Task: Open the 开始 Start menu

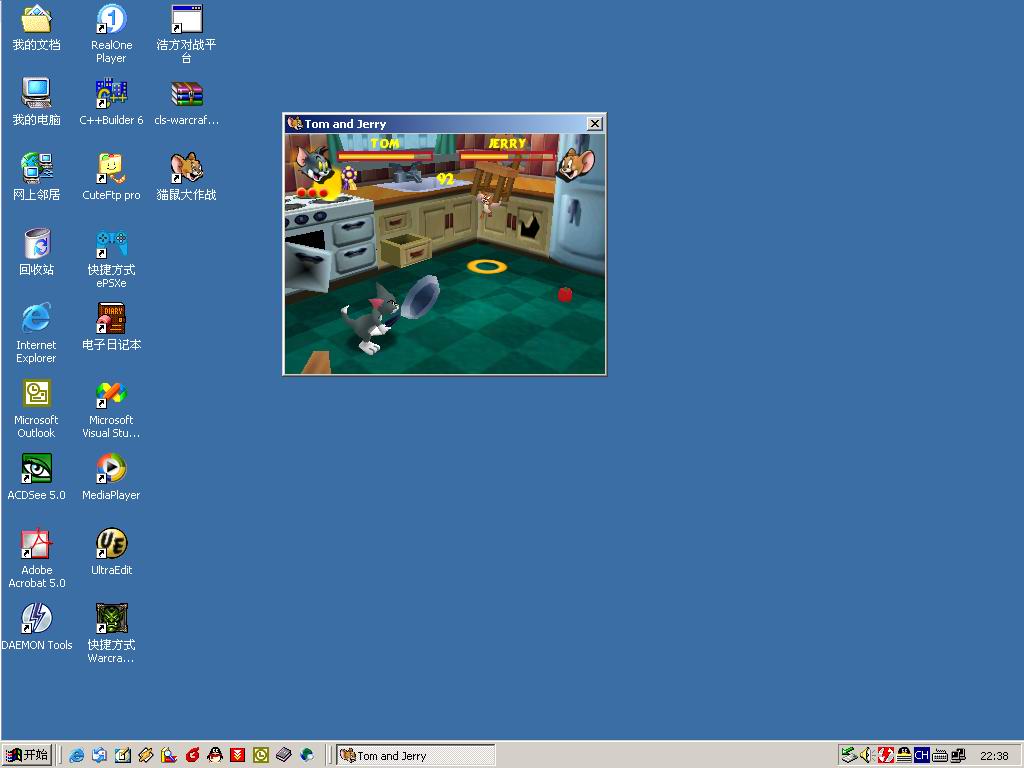Action: [x=27, y=755]
